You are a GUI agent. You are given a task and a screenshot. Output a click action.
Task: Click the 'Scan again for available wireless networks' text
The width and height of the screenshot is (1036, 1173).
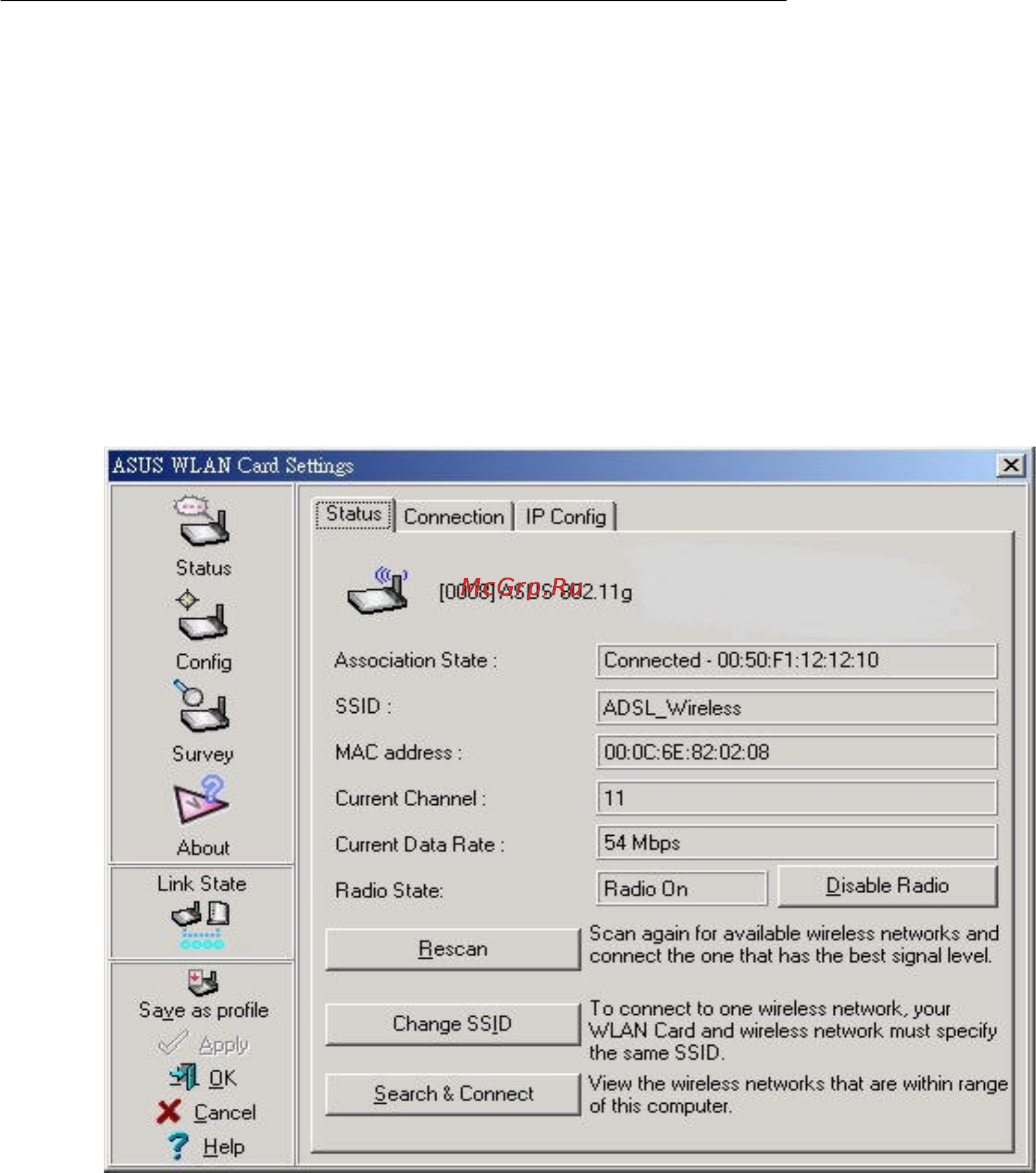[x=793, y=944]
